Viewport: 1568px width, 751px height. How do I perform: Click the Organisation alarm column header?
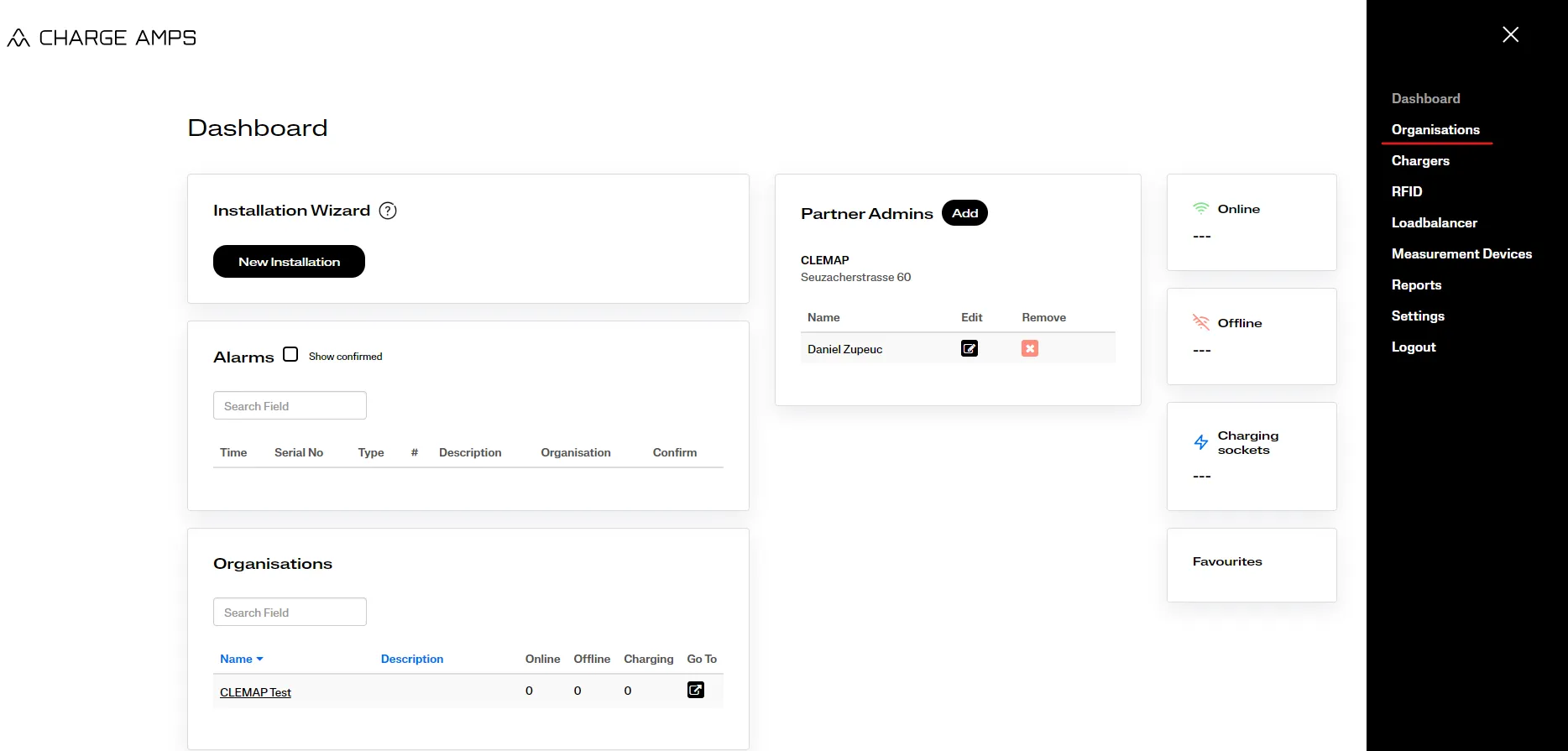coord(576,452)
